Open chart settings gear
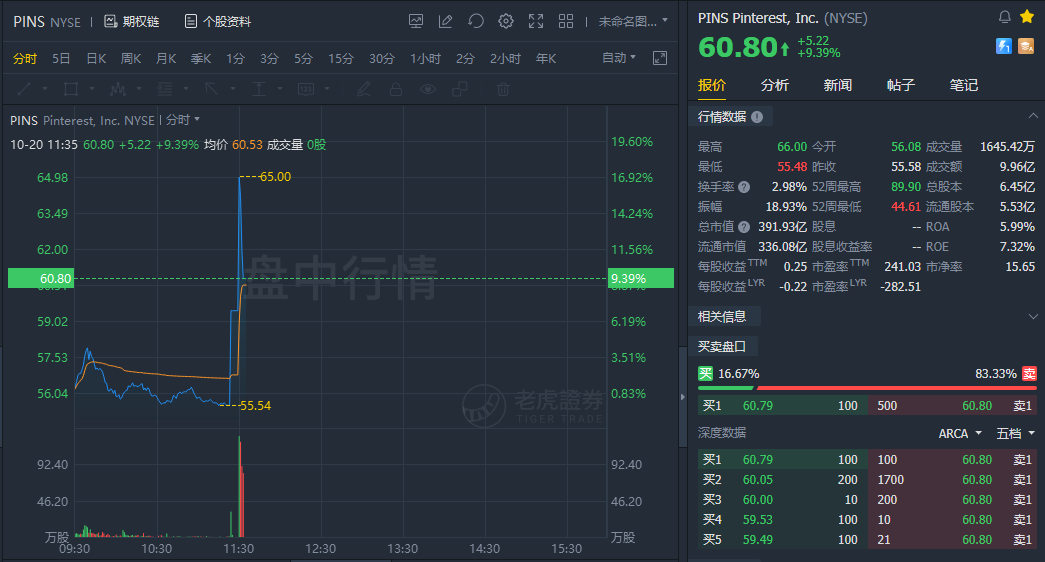1045x562 pixels. tap(506, 21)
